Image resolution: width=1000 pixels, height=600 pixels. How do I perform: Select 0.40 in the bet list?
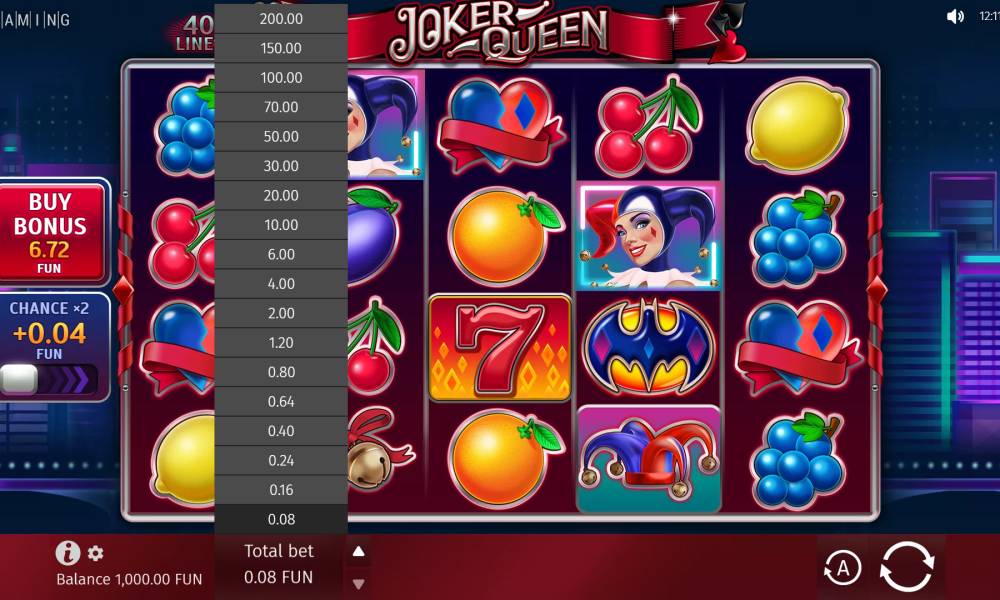click(281, 431)
